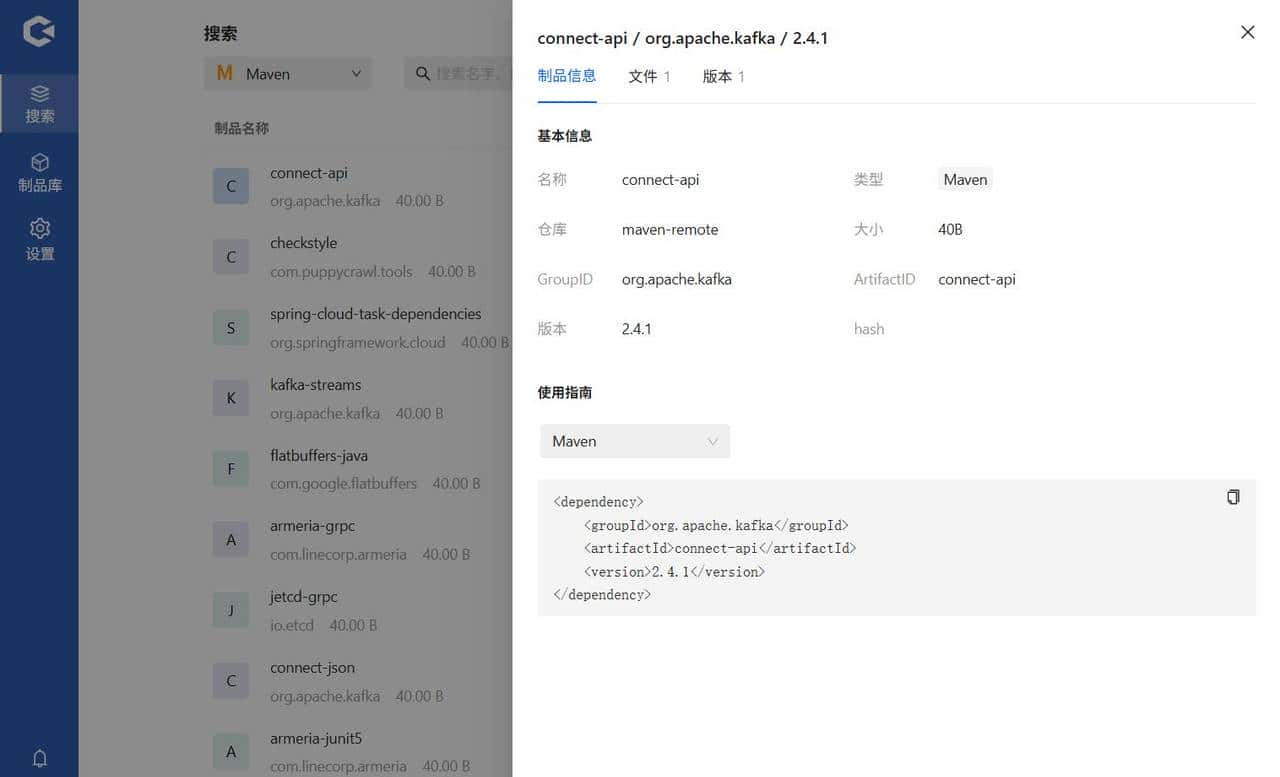Open the spring-cloud-task-dependencies artifact
The height and width of the screenshot is (777, 1280).
pyautogui.click(x=376, y=314)
